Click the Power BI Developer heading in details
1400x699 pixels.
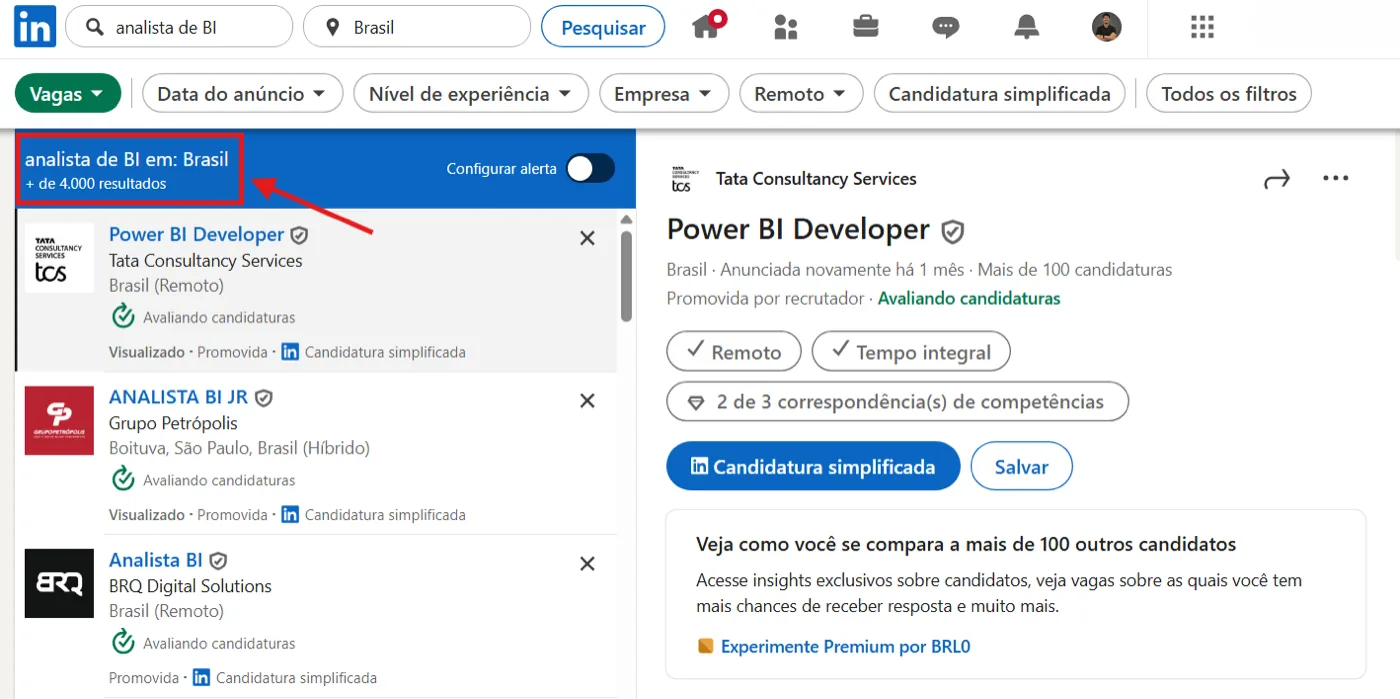point(798,230)
